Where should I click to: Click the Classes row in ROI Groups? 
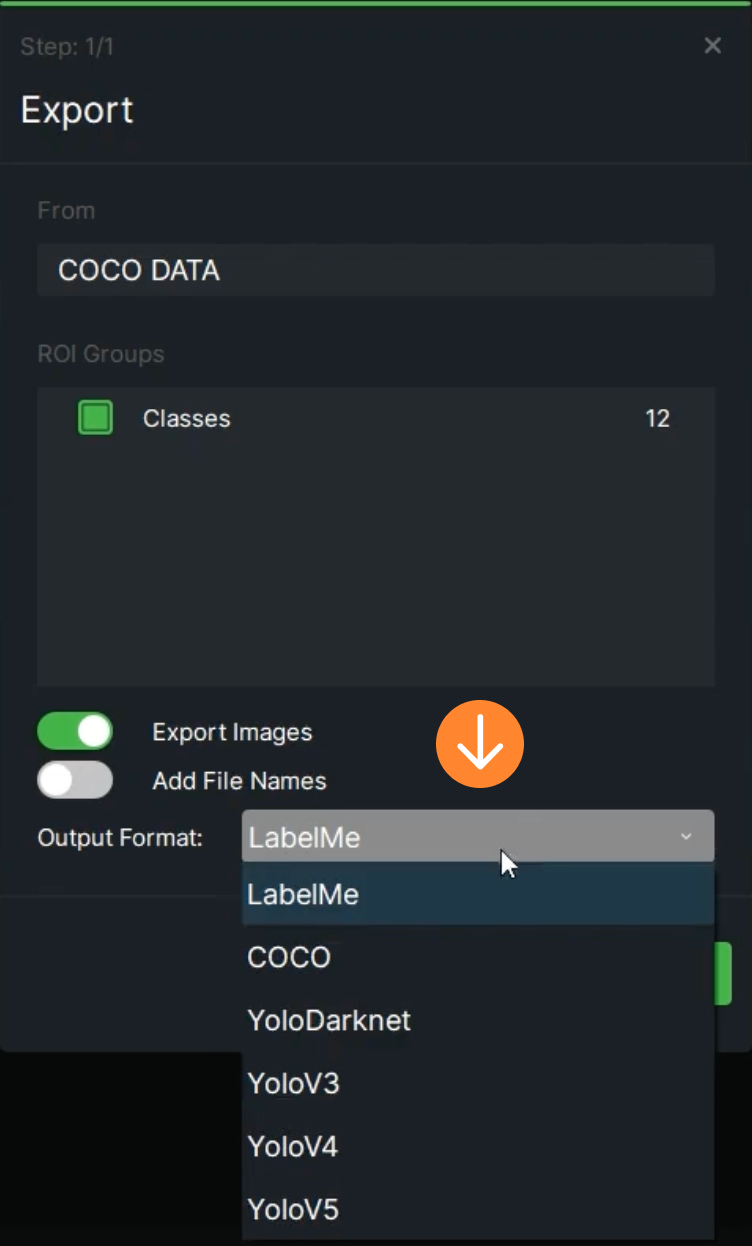(x=376, y=418)
